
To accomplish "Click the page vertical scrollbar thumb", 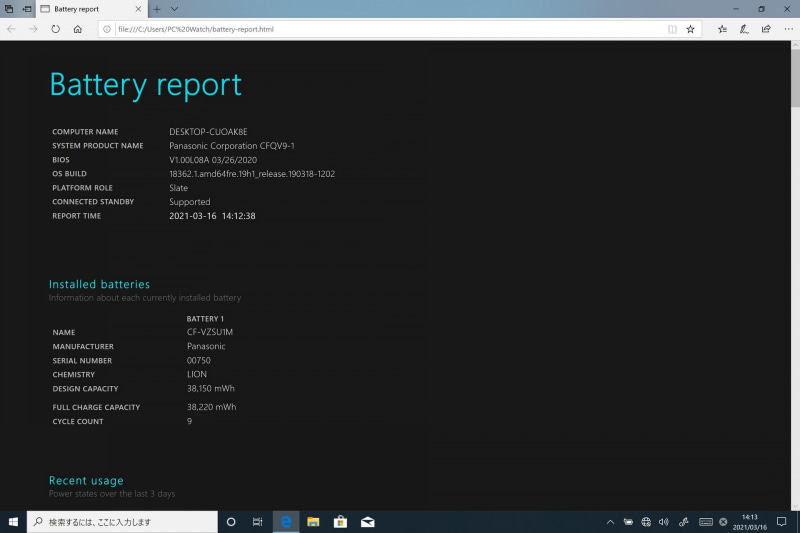I will click(x=795, y=78).
